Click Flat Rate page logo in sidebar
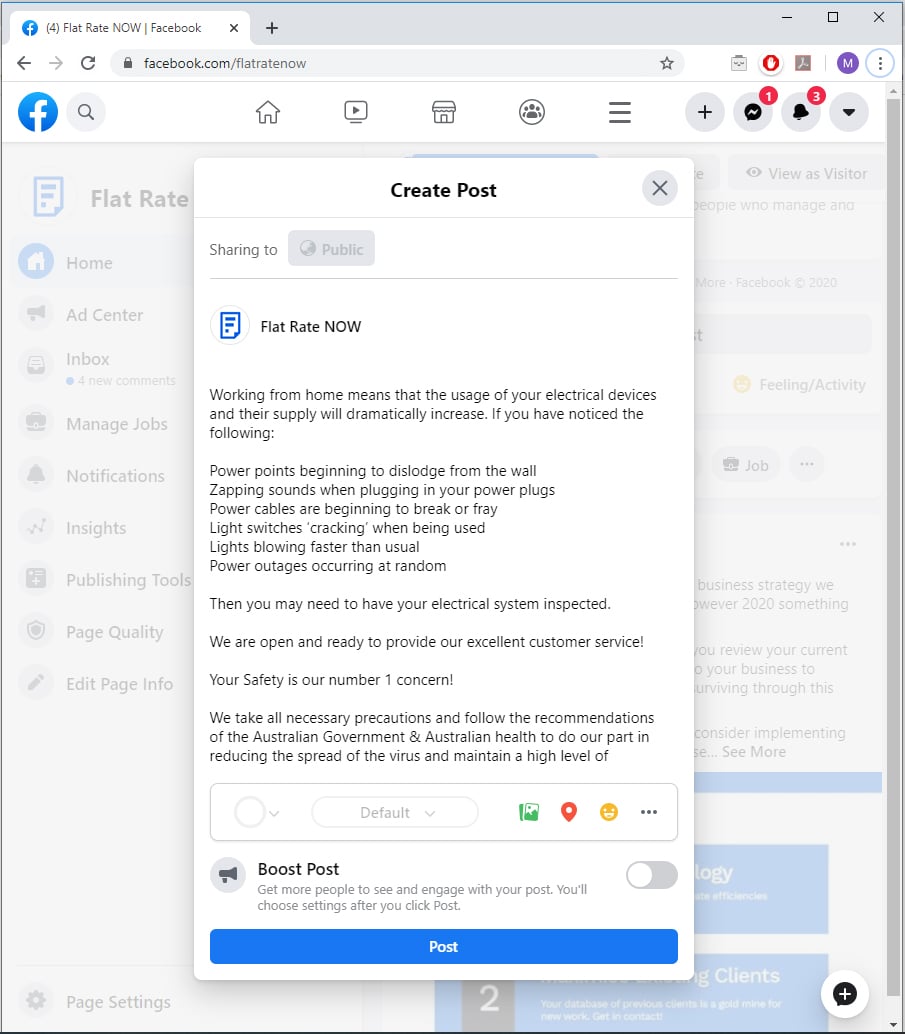Image resolution: width=905 pixels, height=1034 pixels. coord(49,197)
